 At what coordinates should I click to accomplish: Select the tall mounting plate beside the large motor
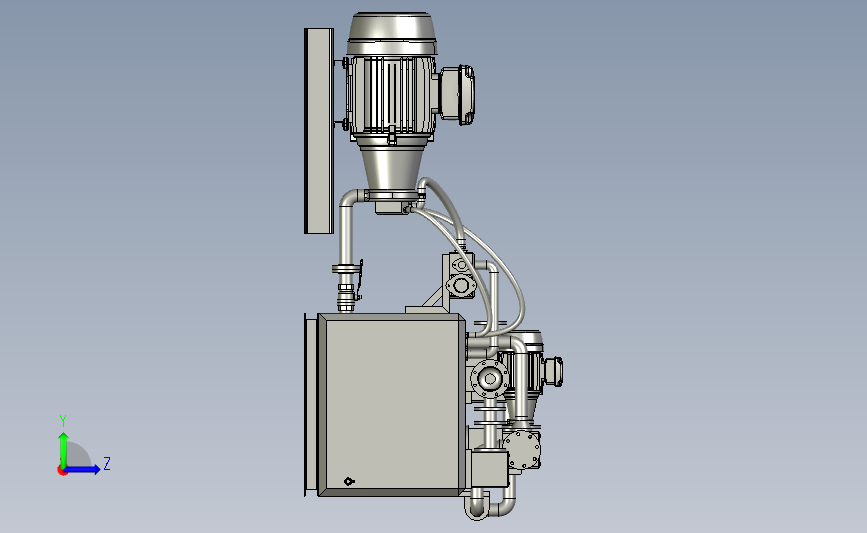tap(319, 131)
